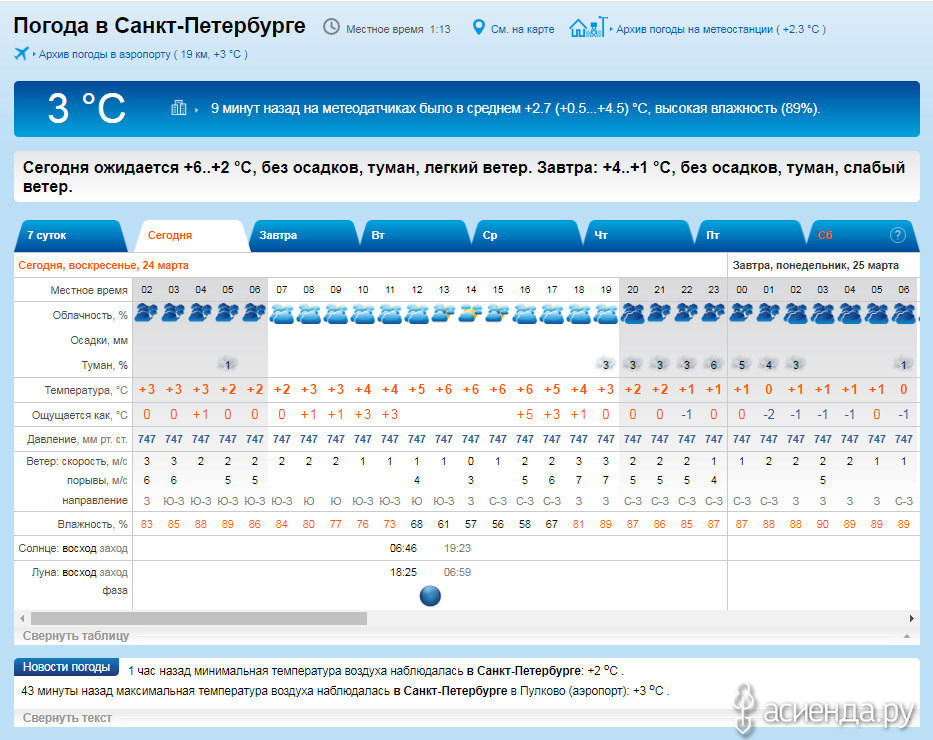Switch to the 7 суток tab
The width and height of the screenshot is (933, 740).
point(70,236)
